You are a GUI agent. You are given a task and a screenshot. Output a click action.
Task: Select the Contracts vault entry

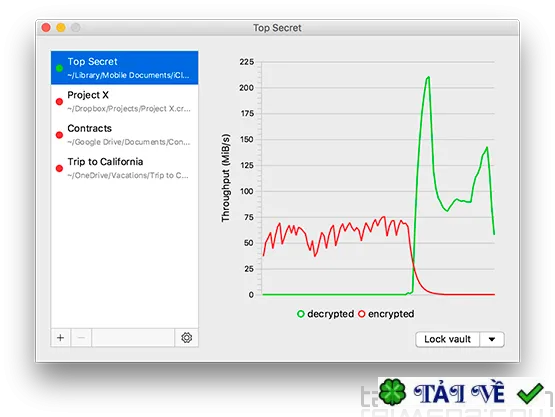(x=125, y=135)
